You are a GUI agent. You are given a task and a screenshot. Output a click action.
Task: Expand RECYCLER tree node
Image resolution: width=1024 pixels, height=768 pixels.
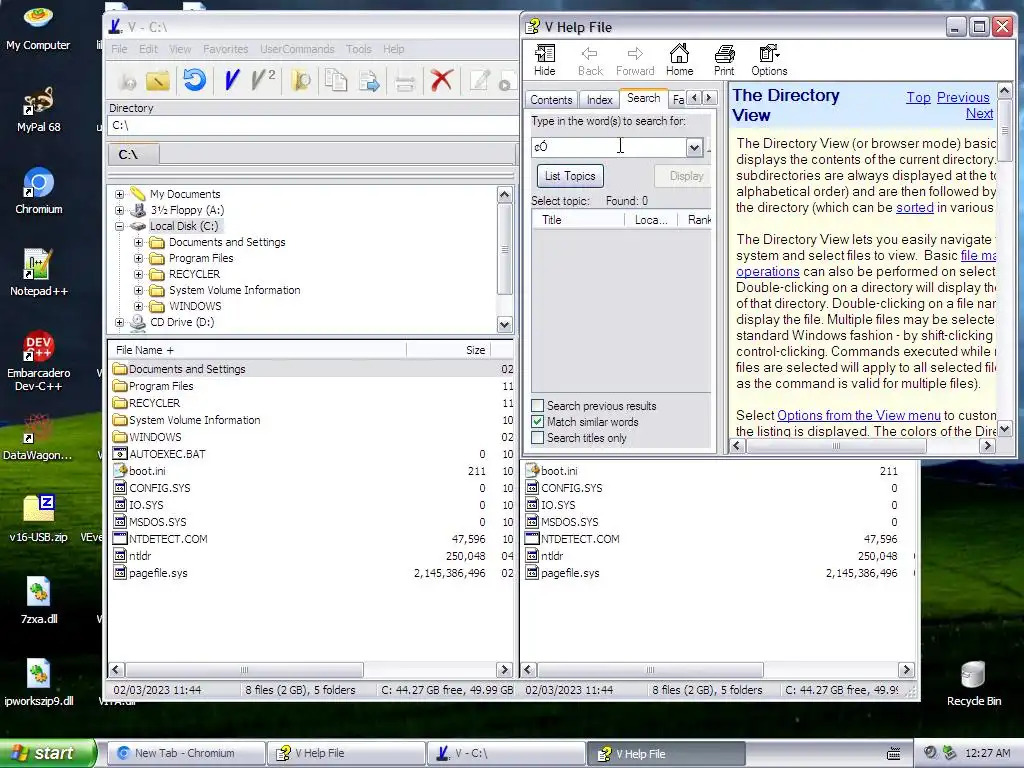[138, 274]
